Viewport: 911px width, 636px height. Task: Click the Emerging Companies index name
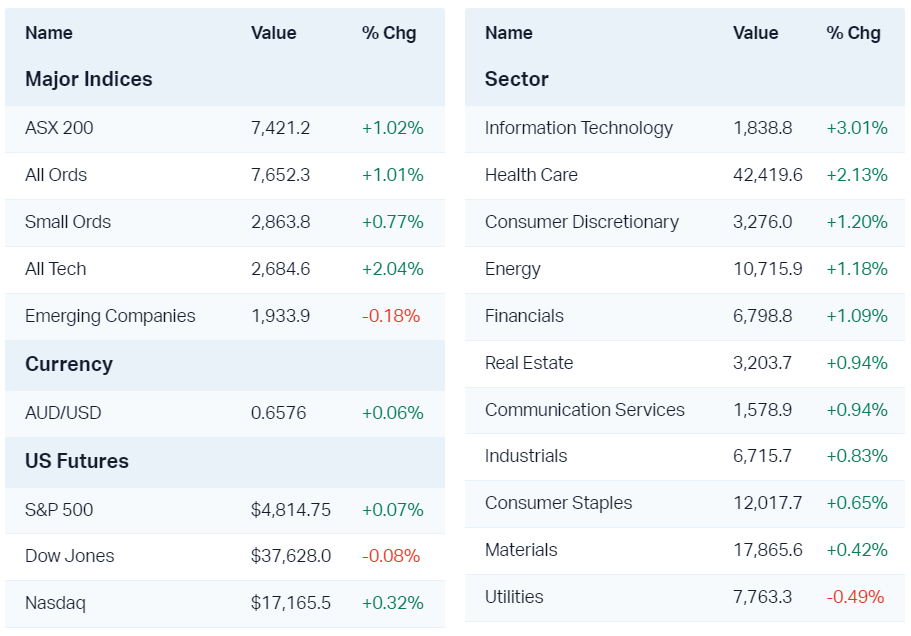pos(110,316)
